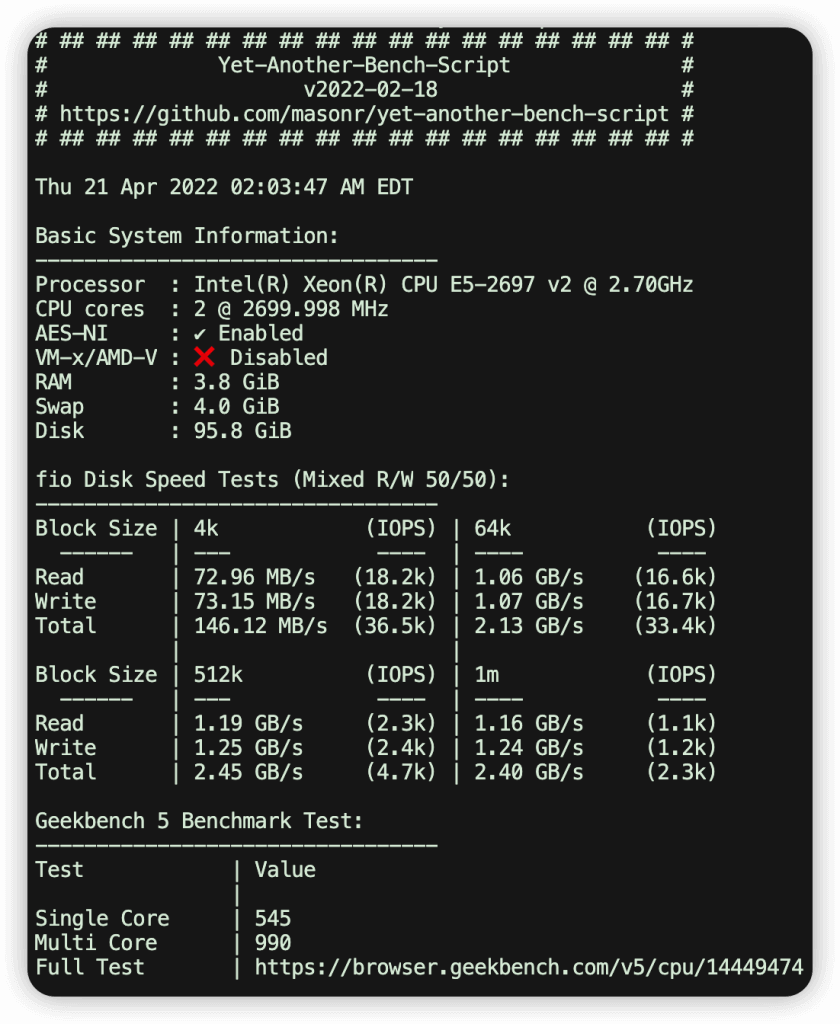Click the Yet-Another-Bench-Script title text

(364, 66)
